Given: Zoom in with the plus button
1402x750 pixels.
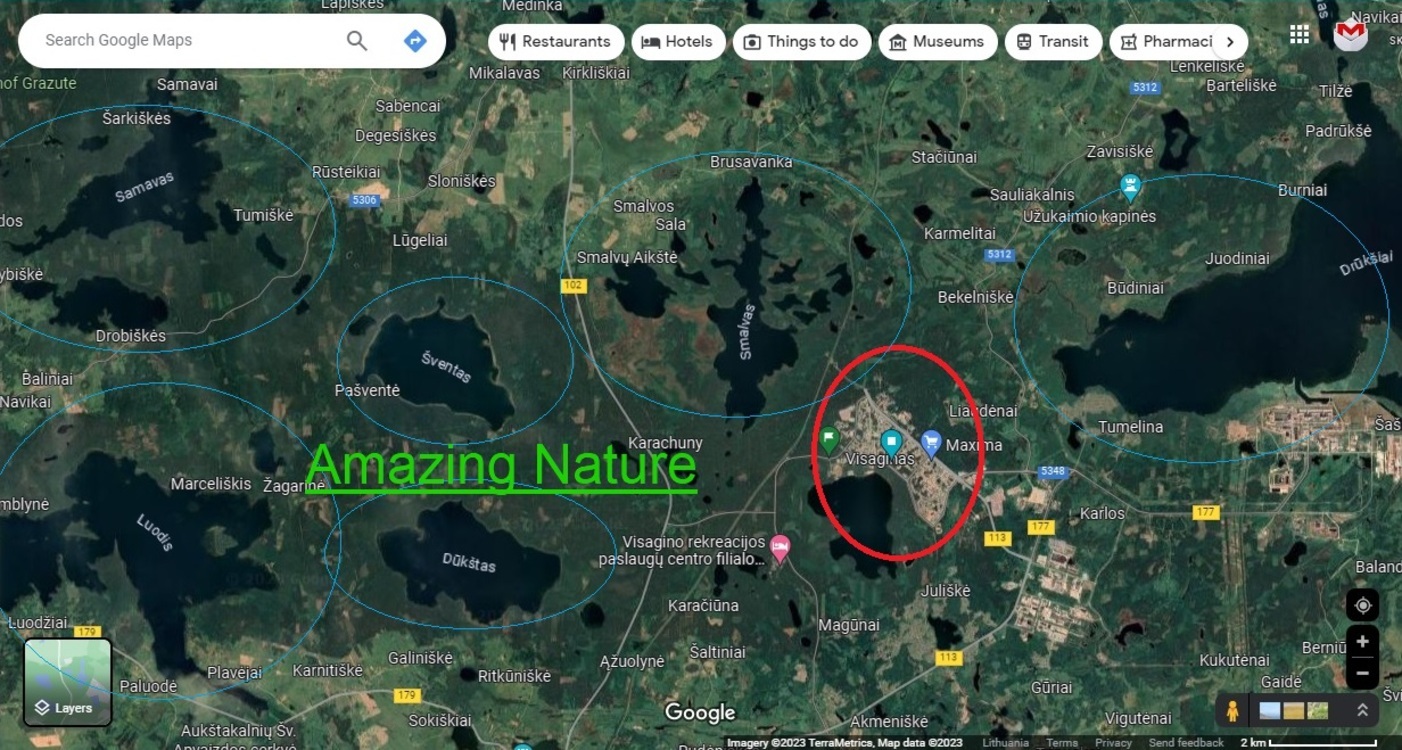Looking at the screenshot, I should coord(1362,641).
